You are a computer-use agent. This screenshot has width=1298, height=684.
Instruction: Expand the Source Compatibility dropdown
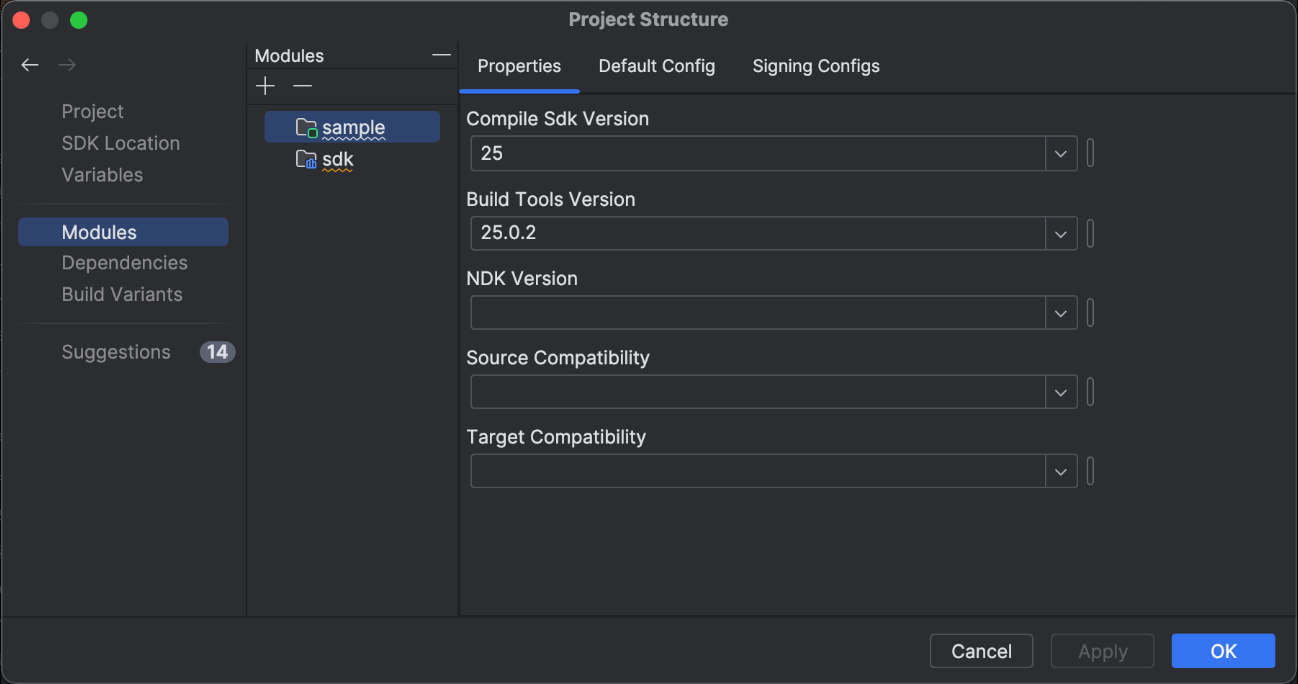[1061, 393]
